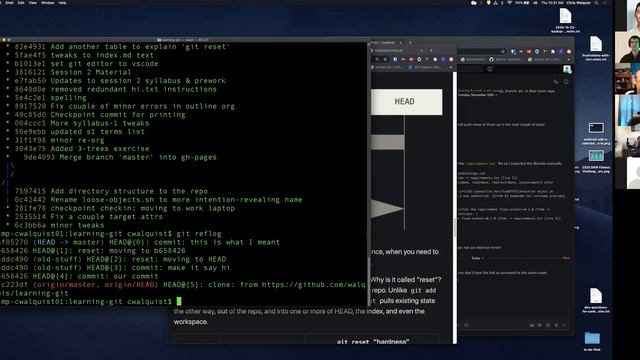640x360 pixels.
Task: Click the Spotlight search icon in menu bar
Action: [x=596, y=2]
